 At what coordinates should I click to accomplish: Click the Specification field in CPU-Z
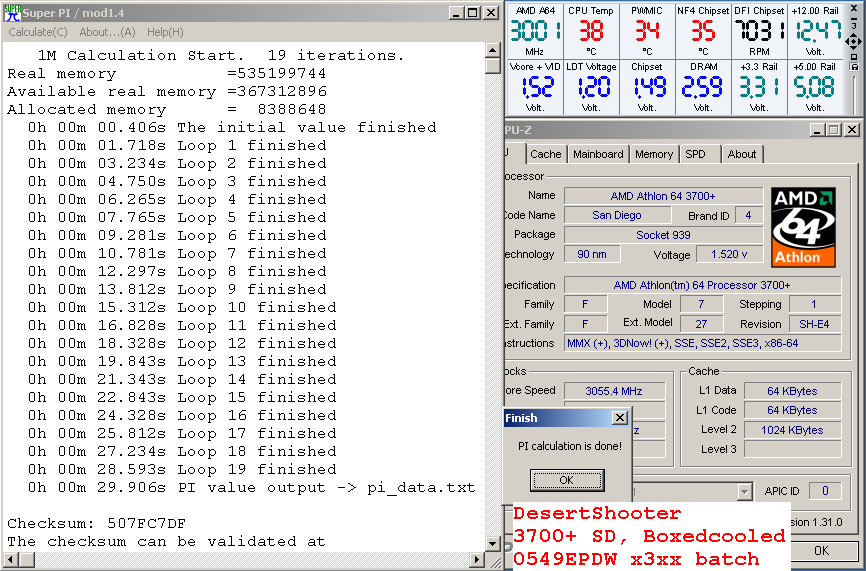[x=702, y=286]
